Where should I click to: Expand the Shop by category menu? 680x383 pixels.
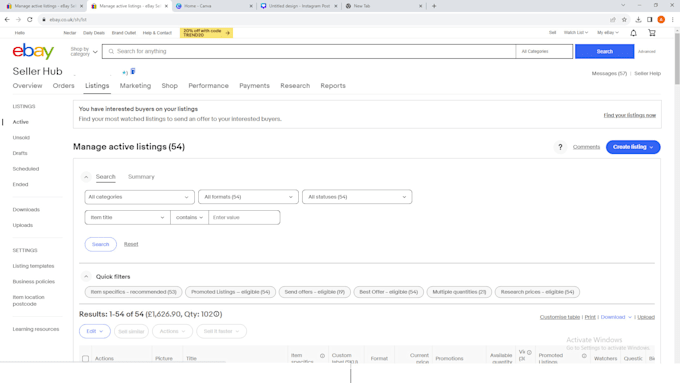point(84,52)
